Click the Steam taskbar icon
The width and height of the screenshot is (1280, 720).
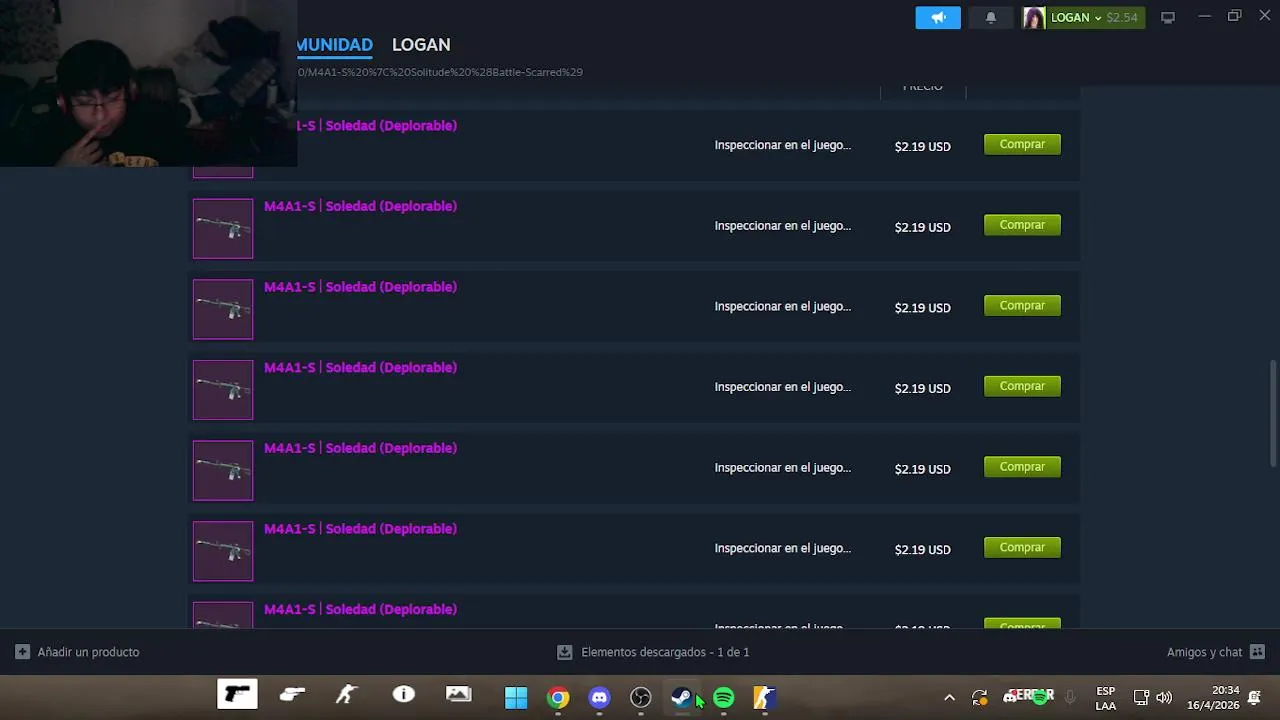(x=682, y=698)
